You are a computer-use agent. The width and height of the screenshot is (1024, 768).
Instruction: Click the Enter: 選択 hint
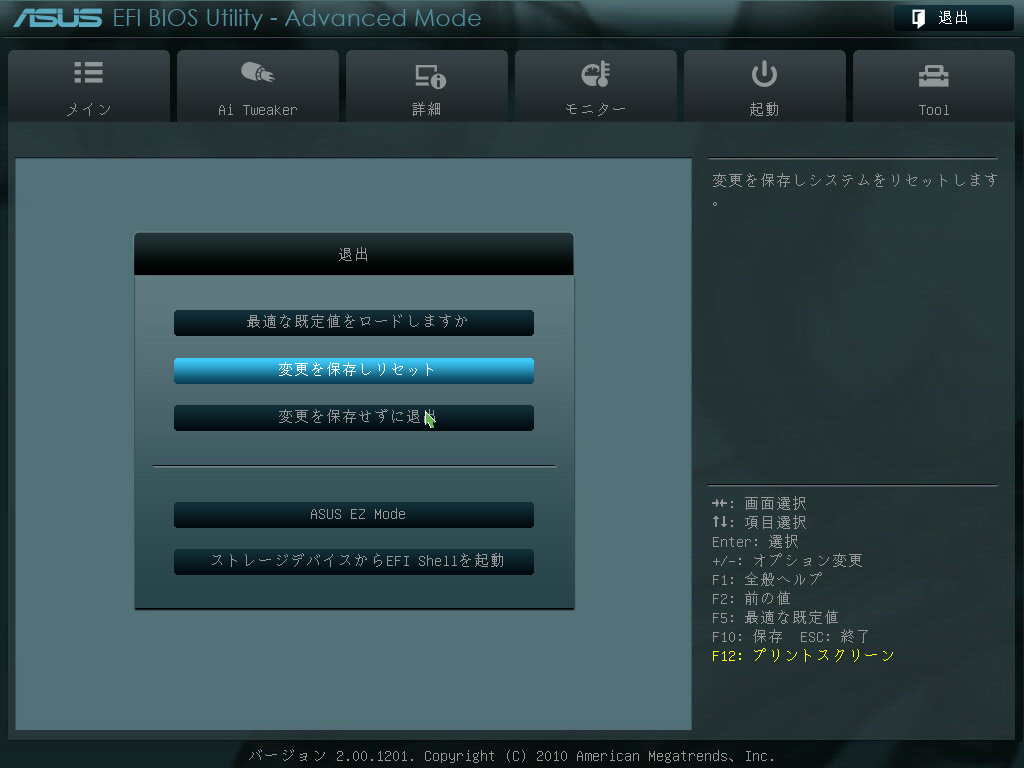(x=755, y=541)
